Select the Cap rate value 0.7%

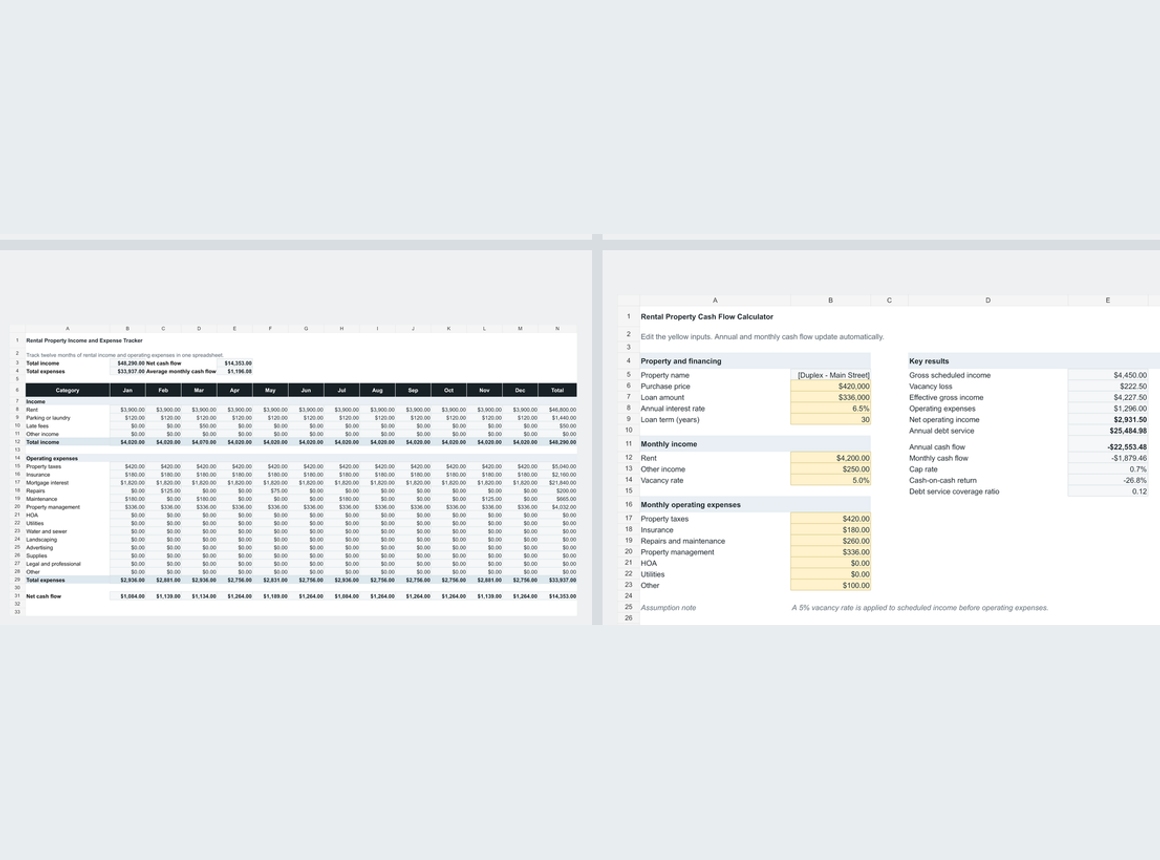click(1107, 469)
